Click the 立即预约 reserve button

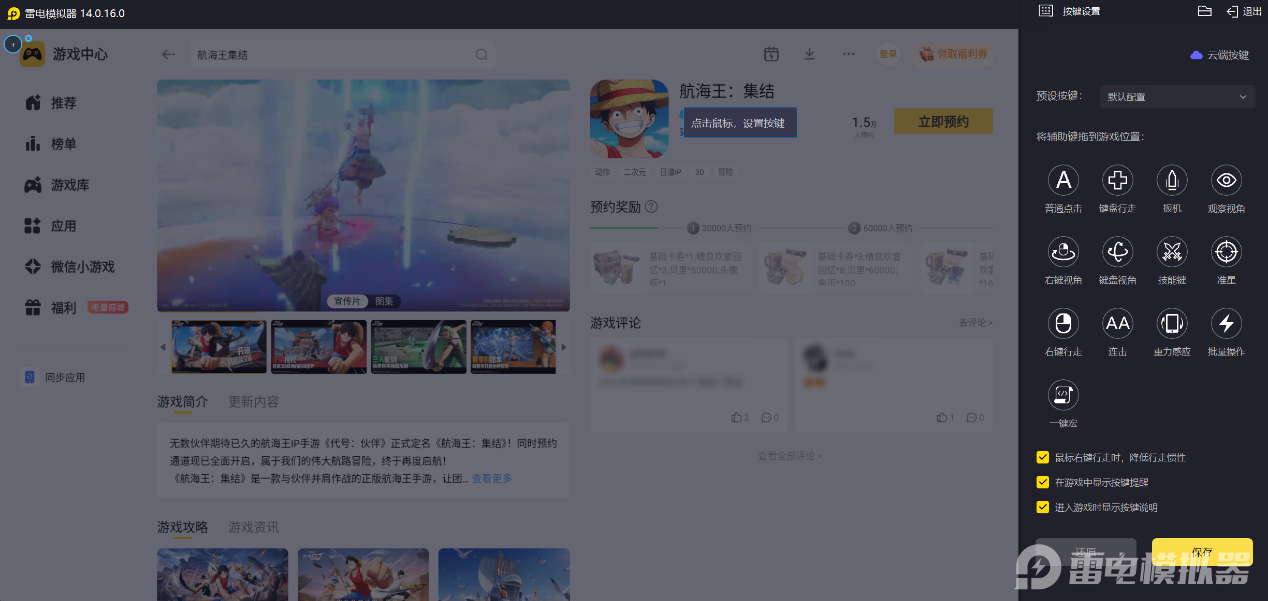click(x=943, y=121)
